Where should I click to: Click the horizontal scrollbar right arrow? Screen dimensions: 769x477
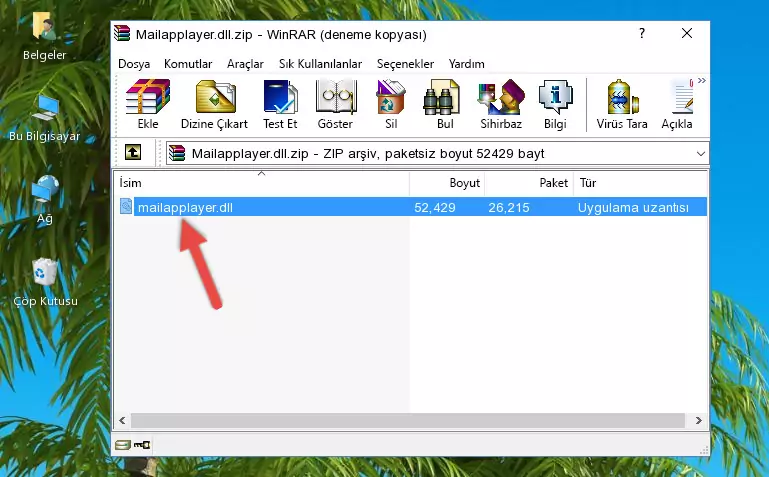698,420
